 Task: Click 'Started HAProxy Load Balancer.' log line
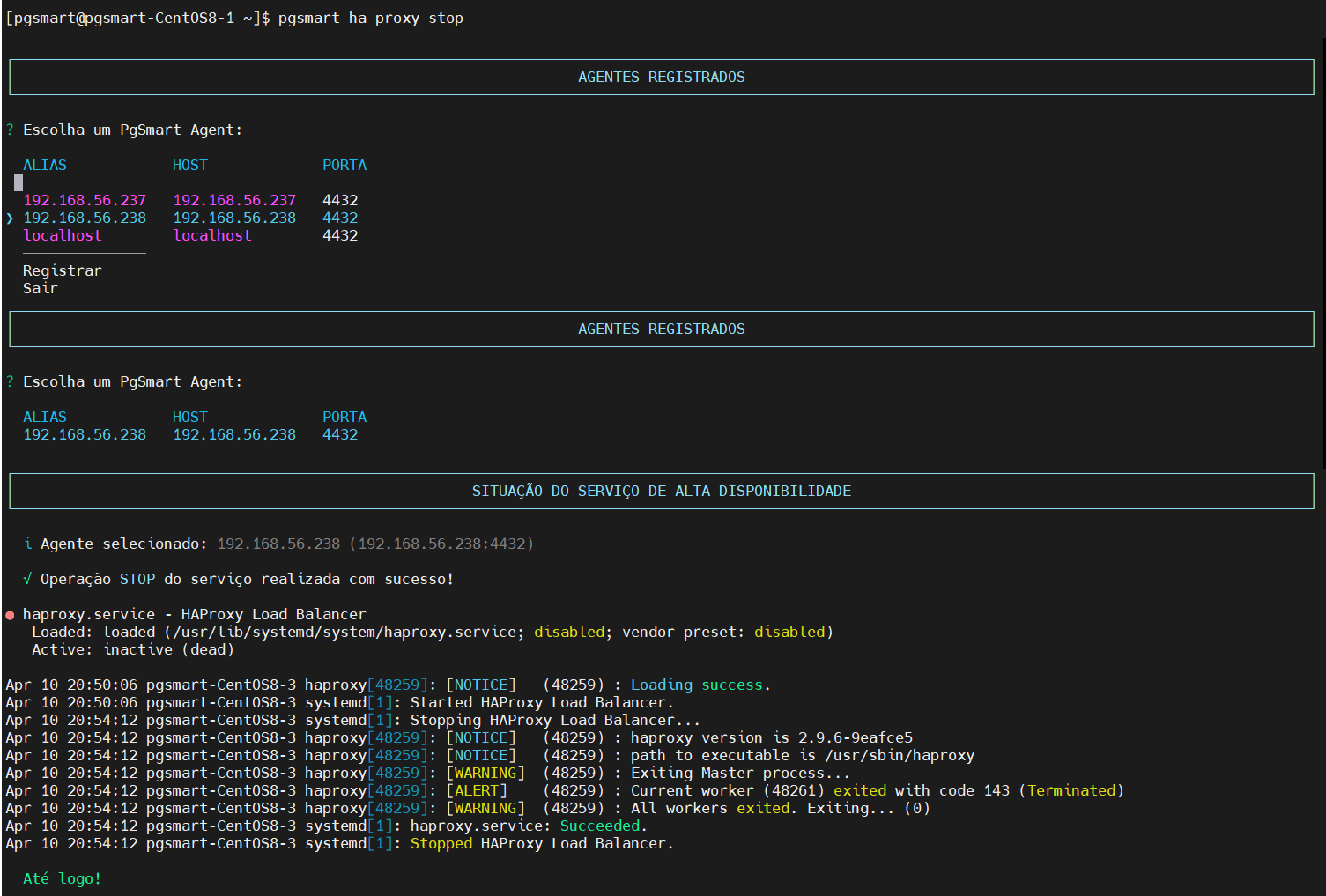(x=543, y=702)
